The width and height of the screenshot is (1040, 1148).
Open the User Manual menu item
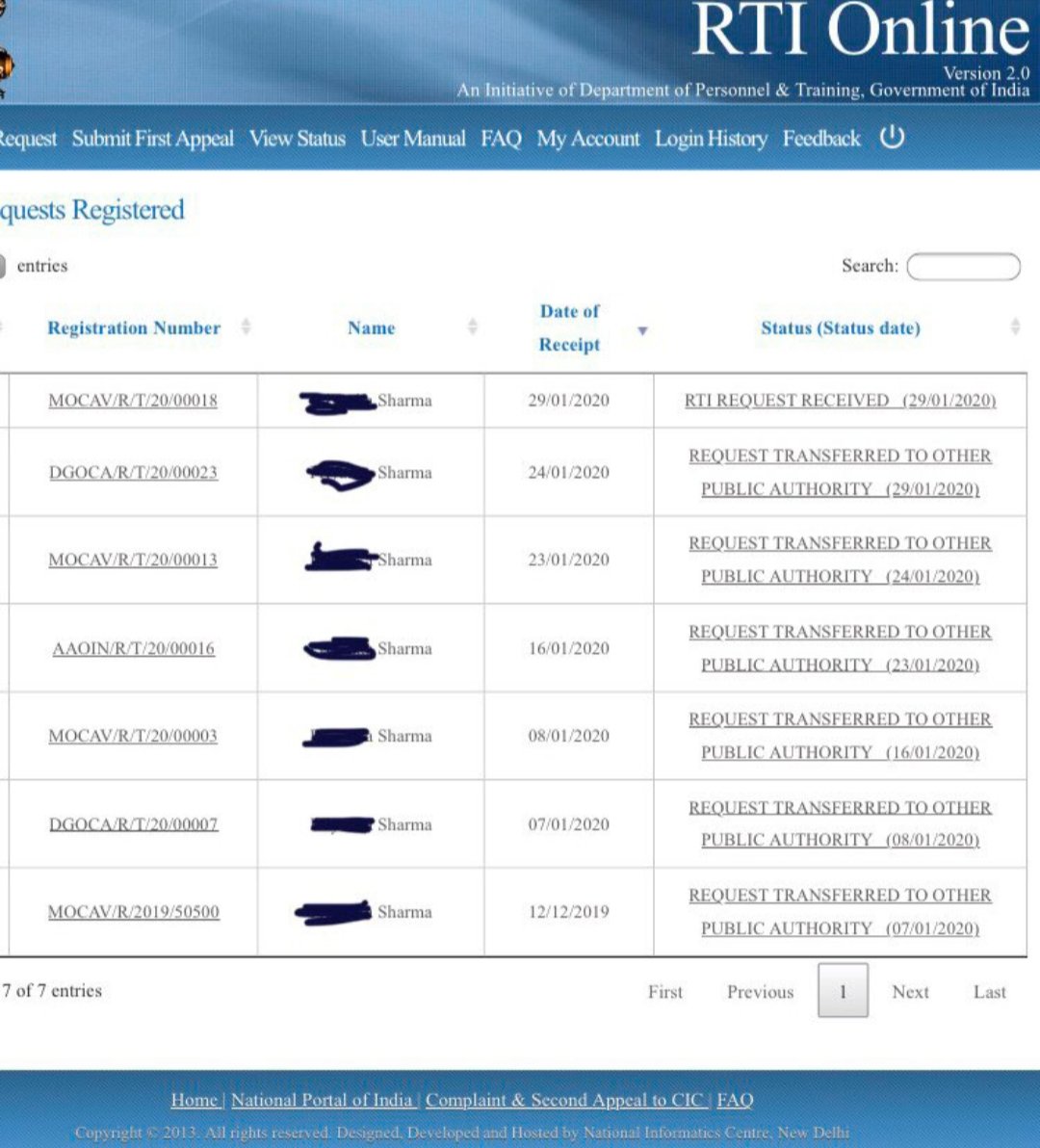pyautogui.click(x=413, y=139)
